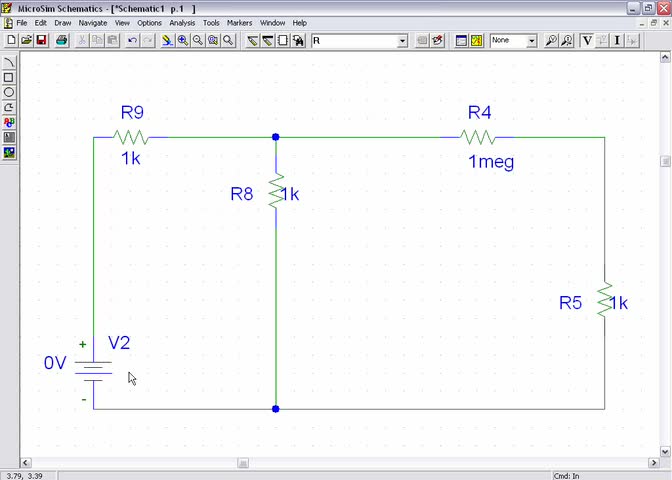This screenshot has height=480, width=672.
Task: Toggle bias current display I button
Action: pos(617,40)
